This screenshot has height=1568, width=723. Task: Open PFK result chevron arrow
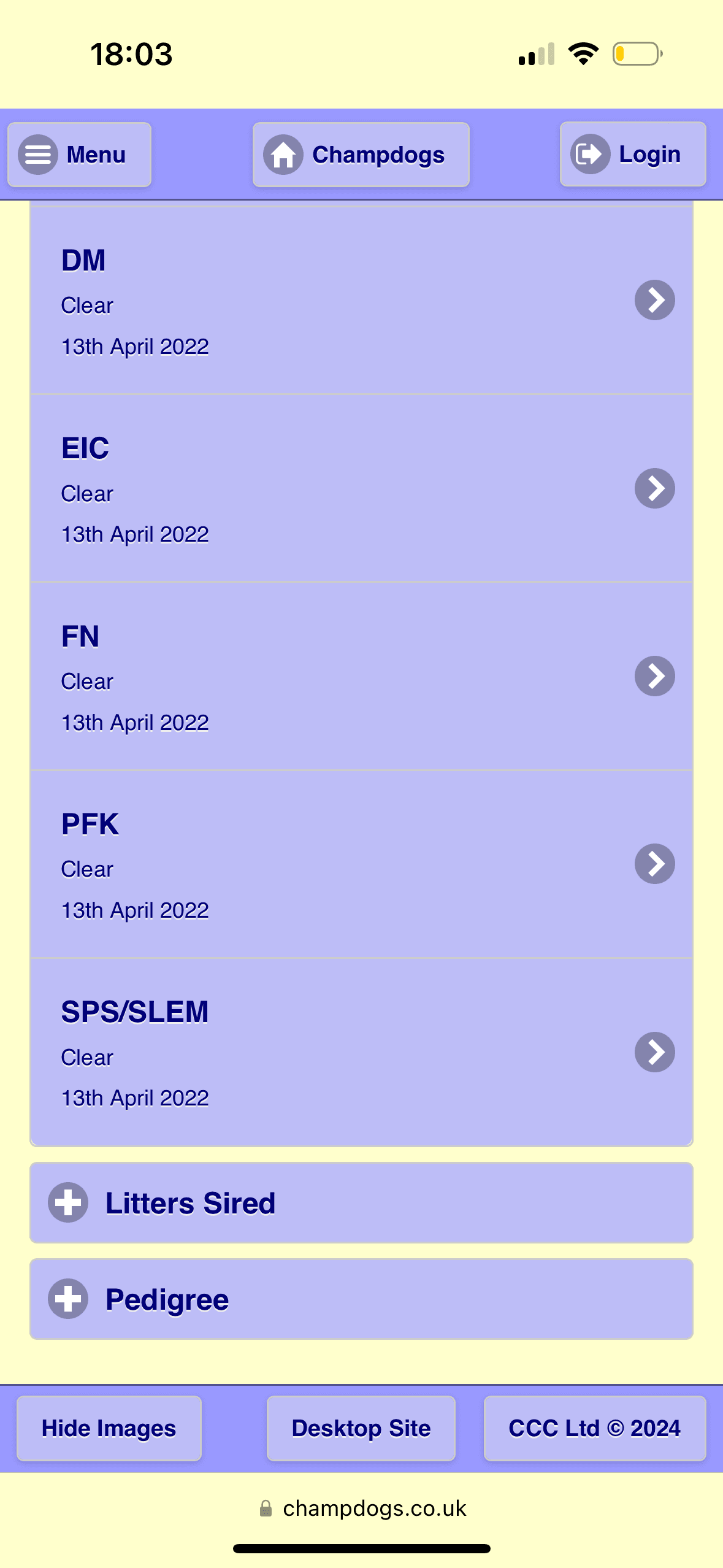pos(655,864)
